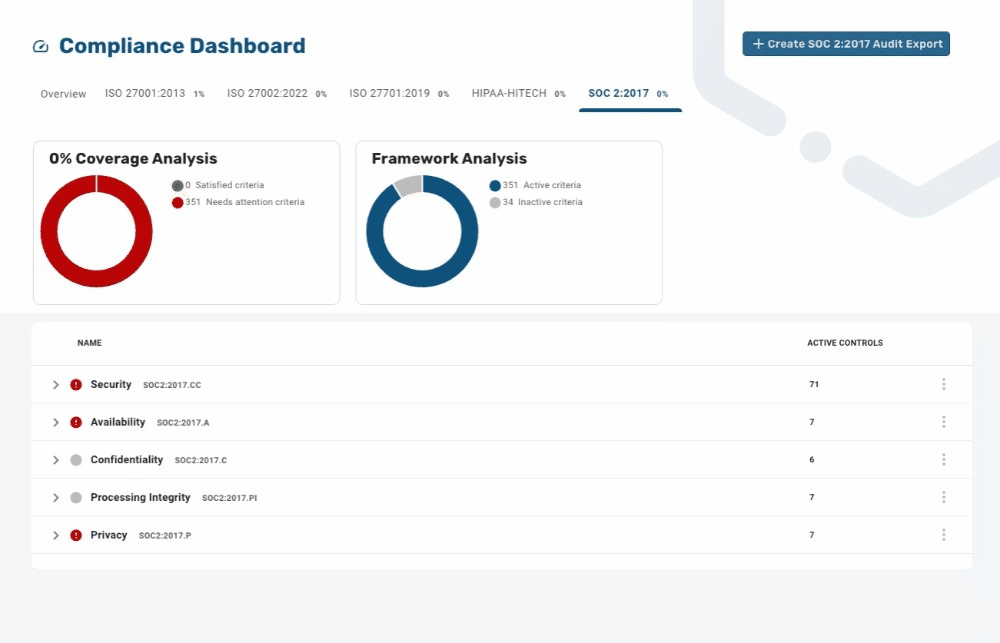
Task: Expand the Availability row chevron
Action: point(55,422)
